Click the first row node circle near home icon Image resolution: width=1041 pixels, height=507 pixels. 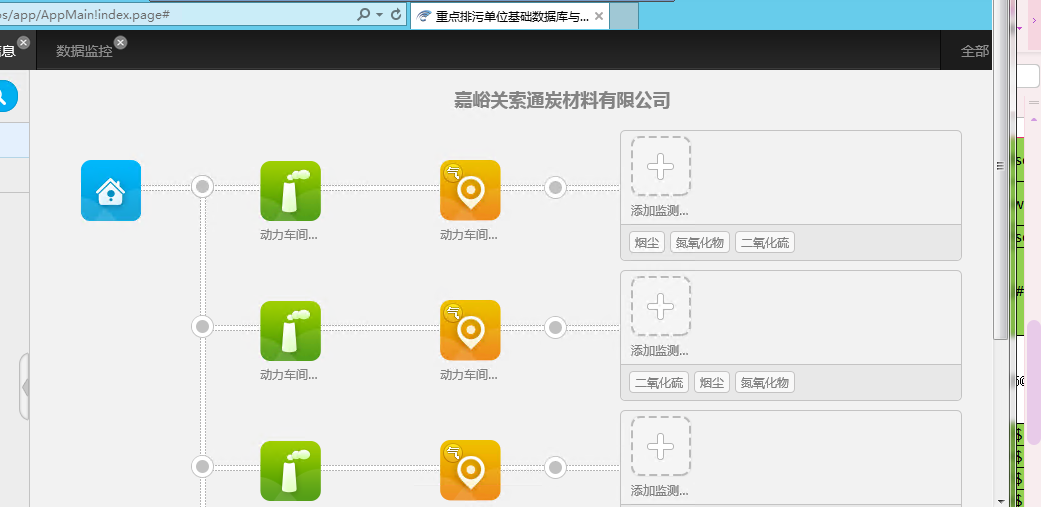click(202, 186)
